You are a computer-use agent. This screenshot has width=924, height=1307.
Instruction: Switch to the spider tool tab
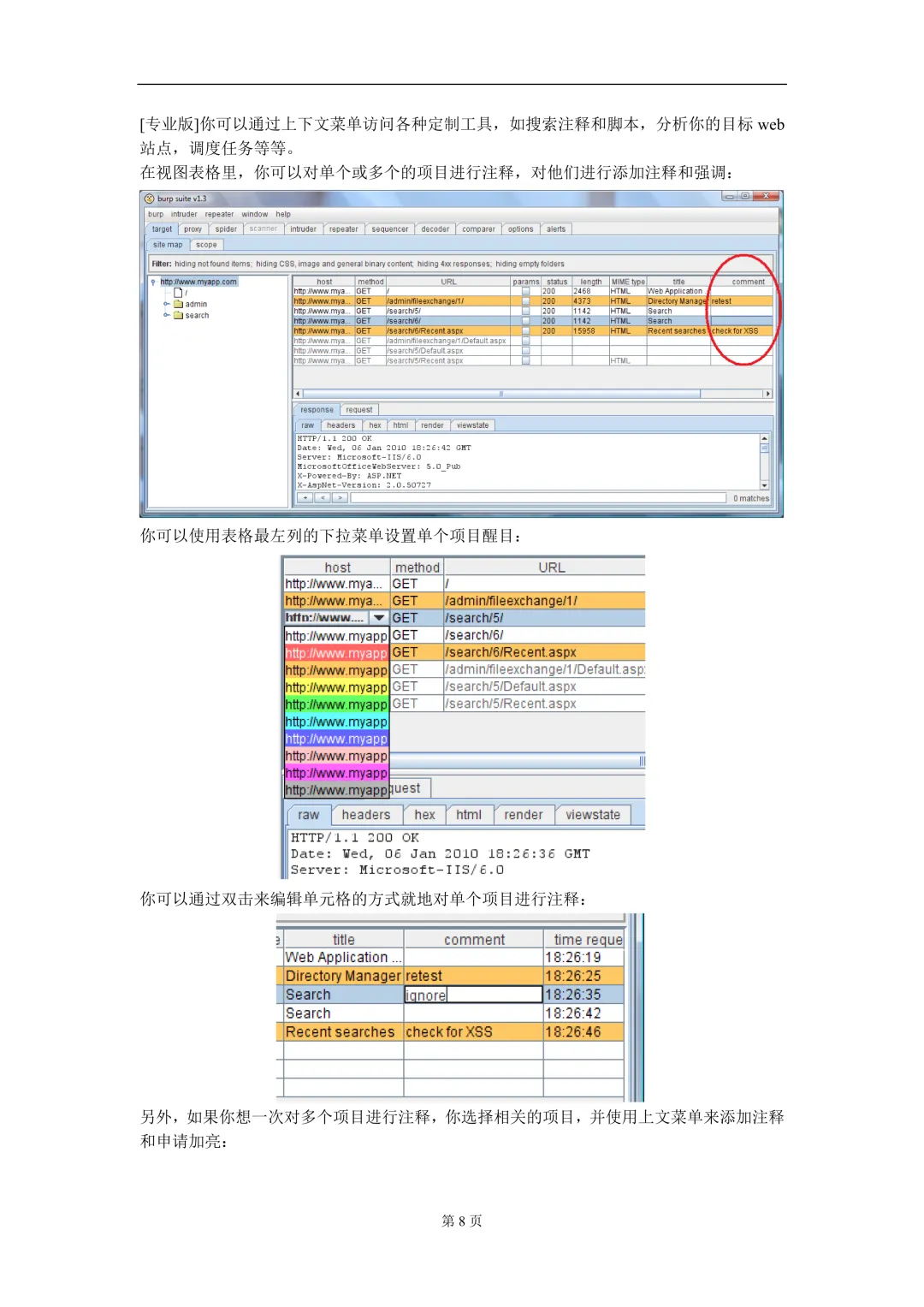pos(226,229)
